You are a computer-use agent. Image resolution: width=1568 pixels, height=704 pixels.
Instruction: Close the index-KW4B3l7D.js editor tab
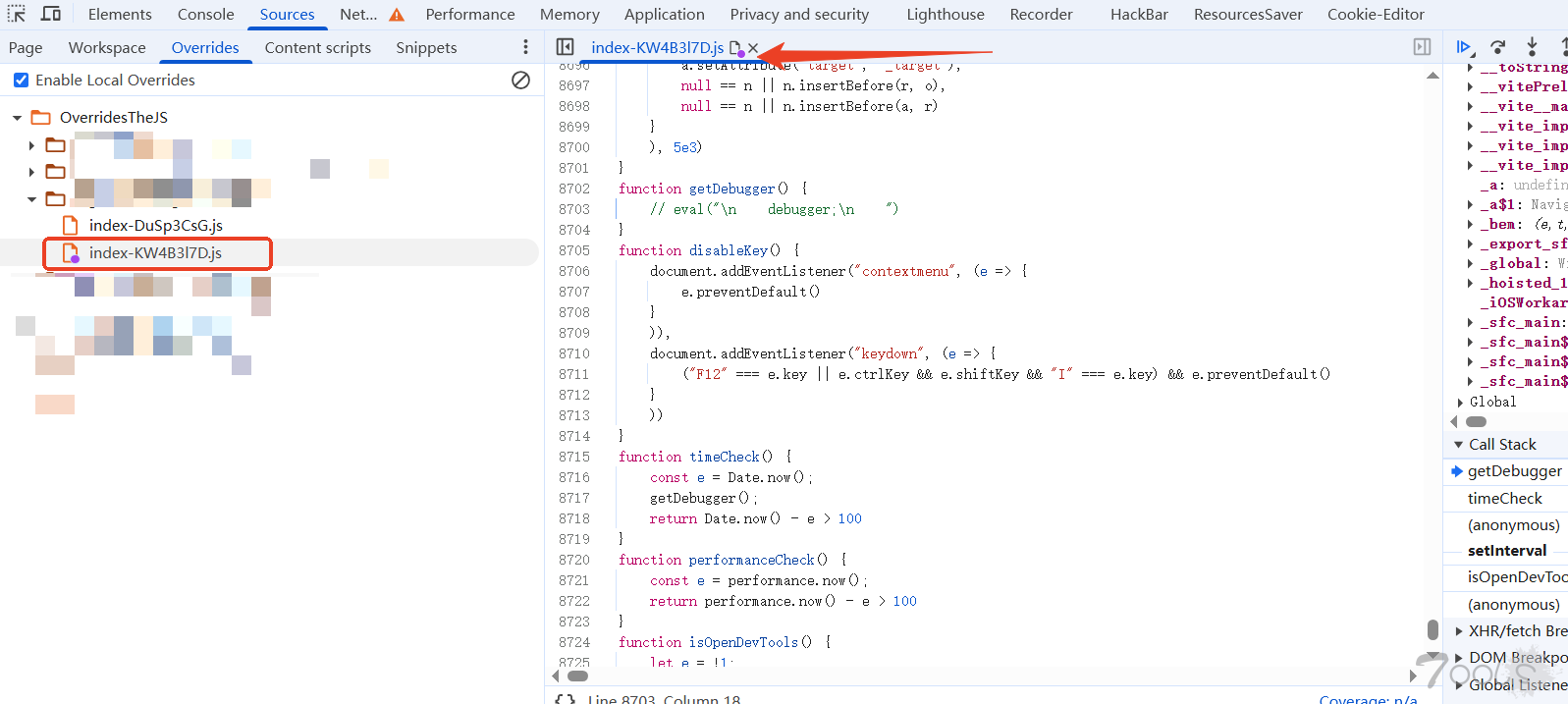[x=753, y=47]
